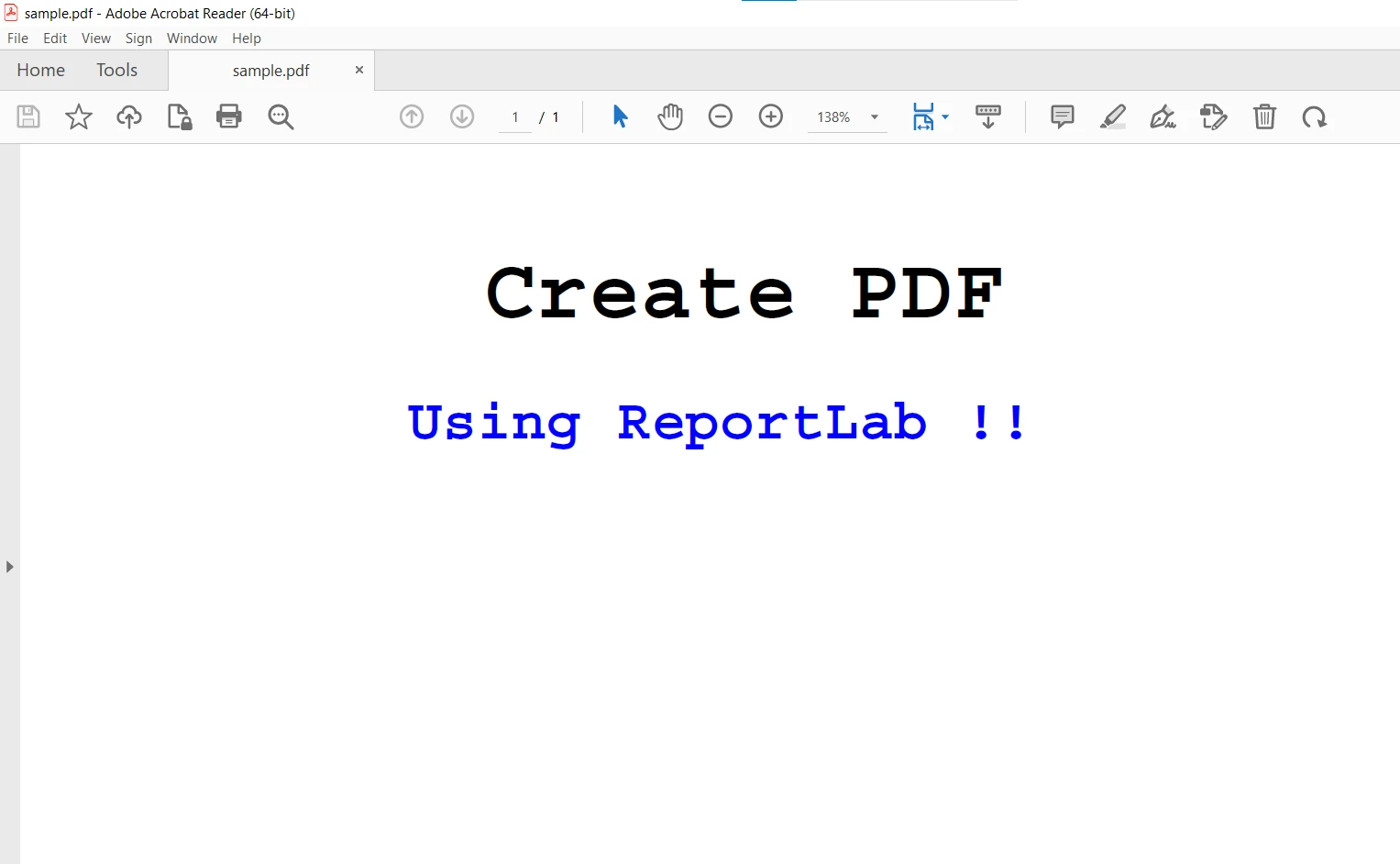Open the Window menu
Image resolution: width=1400 pixels, height=864 pixels.
click(x=192, y=39)
